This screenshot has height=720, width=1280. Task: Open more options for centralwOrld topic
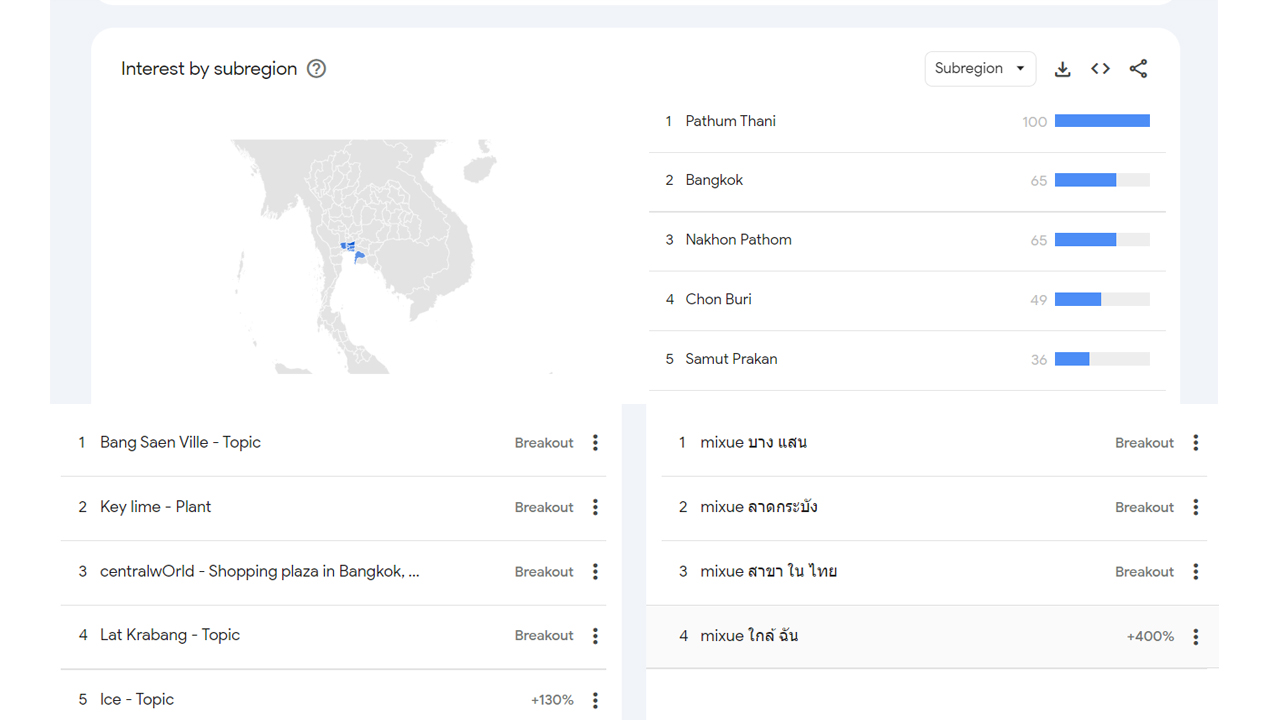pyautogui.click(x=595, y=572)
